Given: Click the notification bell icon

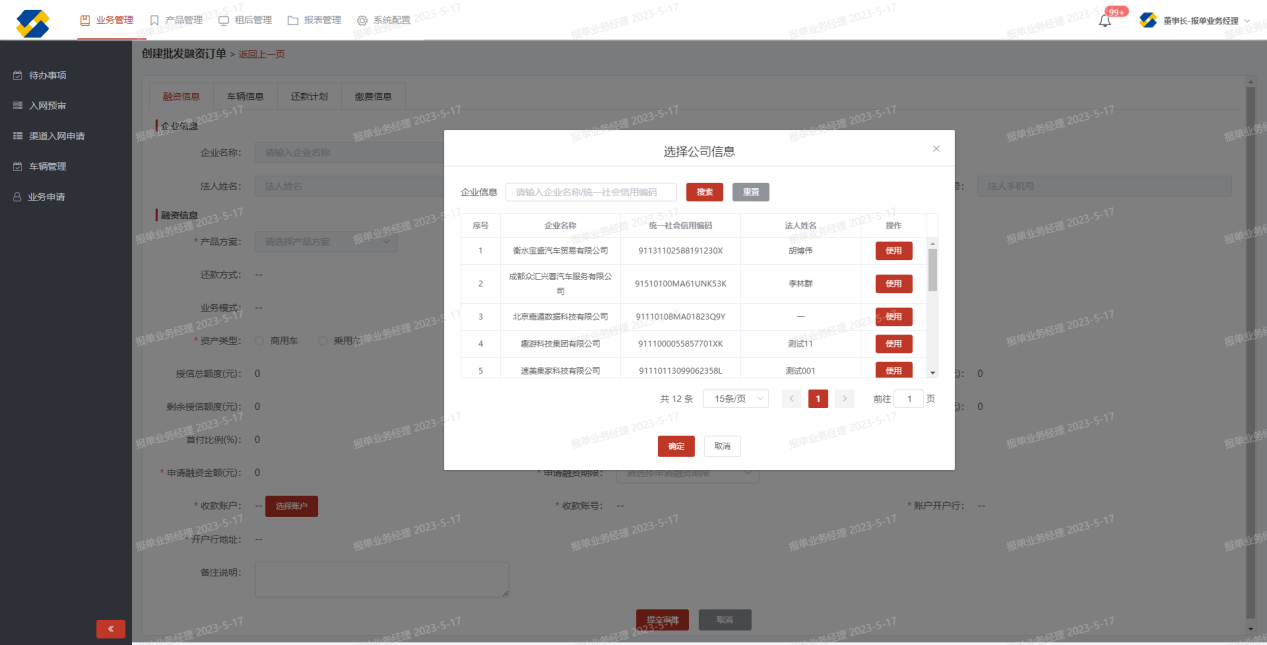Looking at the screenshot, I should coord(1105,21).
